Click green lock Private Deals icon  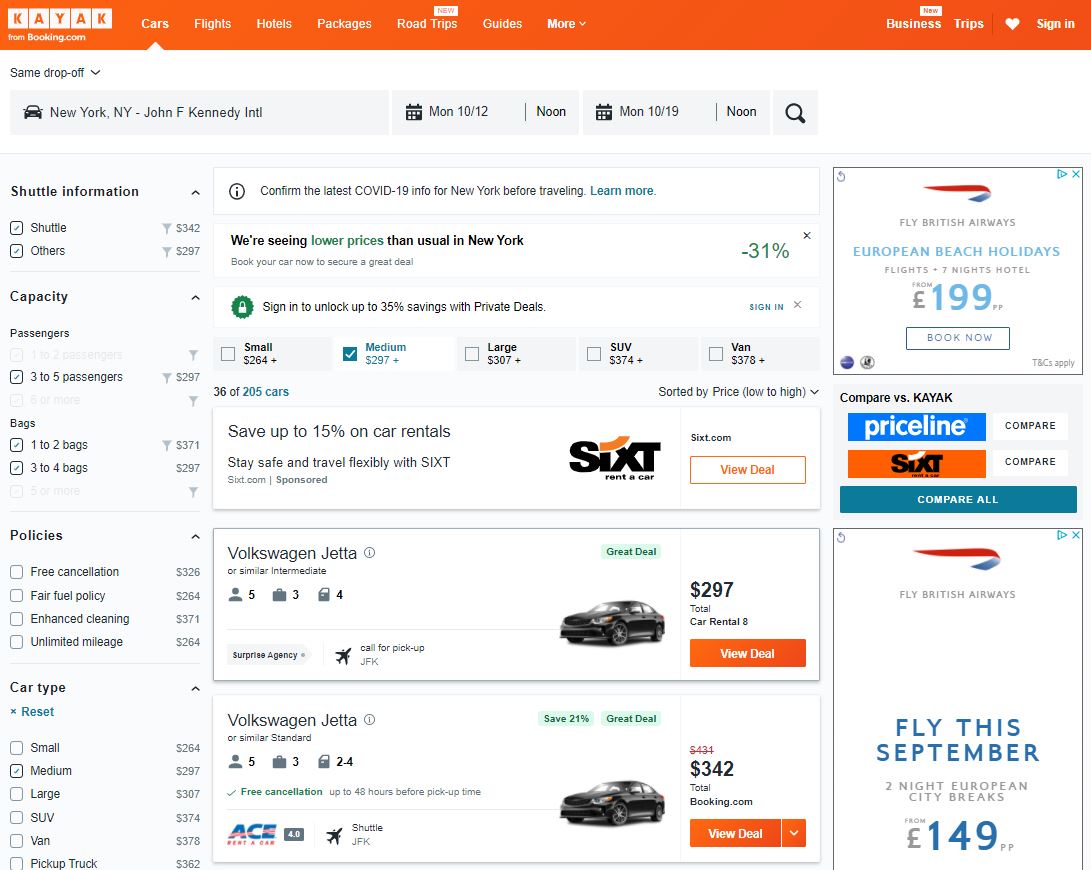tap(242, 307)
